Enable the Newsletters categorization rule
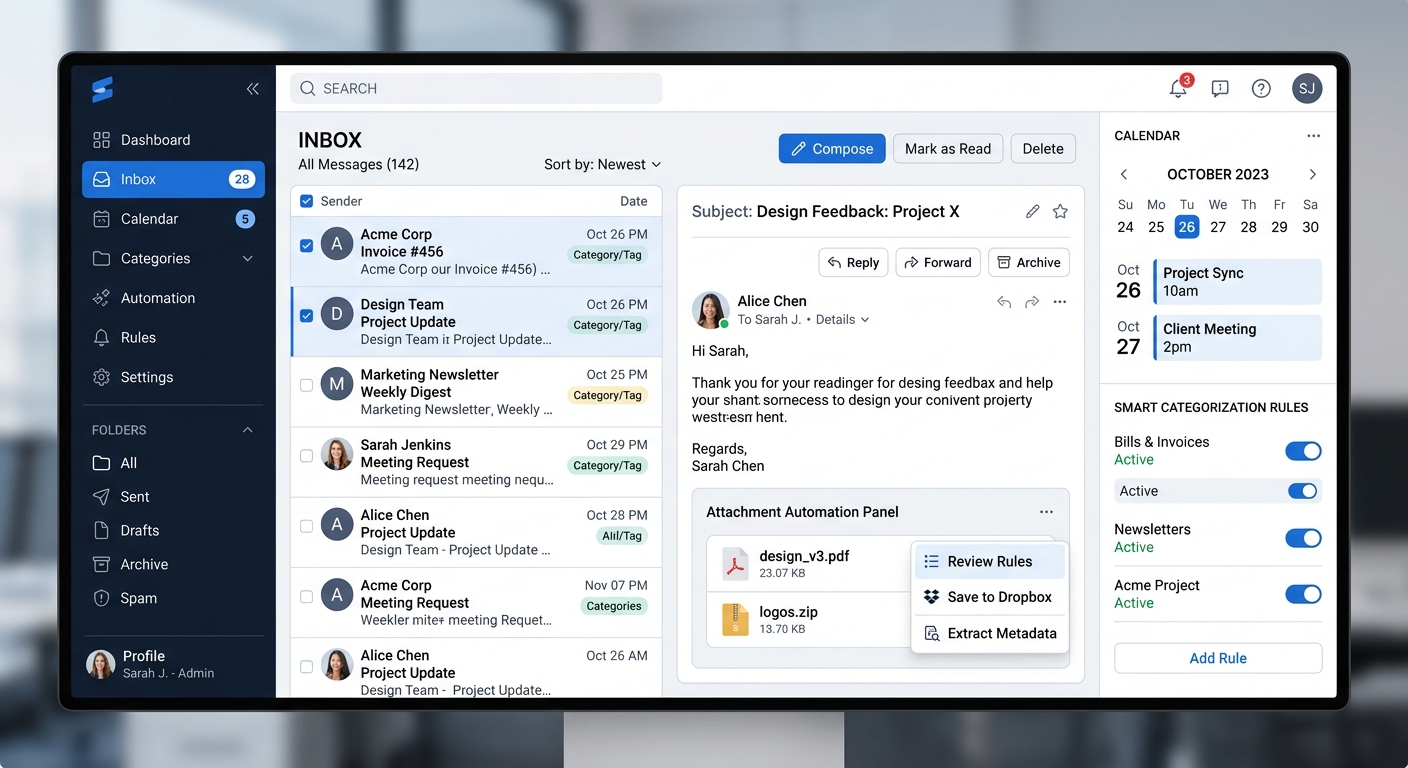 click(x=1303, y=538)
